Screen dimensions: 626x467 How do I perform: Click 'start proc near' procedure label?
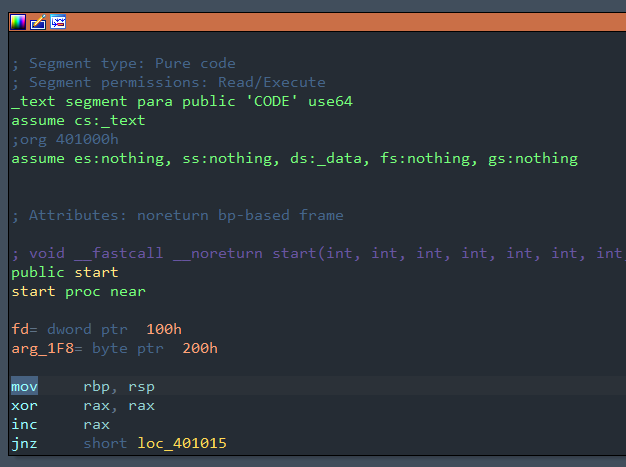click(78, 292)
